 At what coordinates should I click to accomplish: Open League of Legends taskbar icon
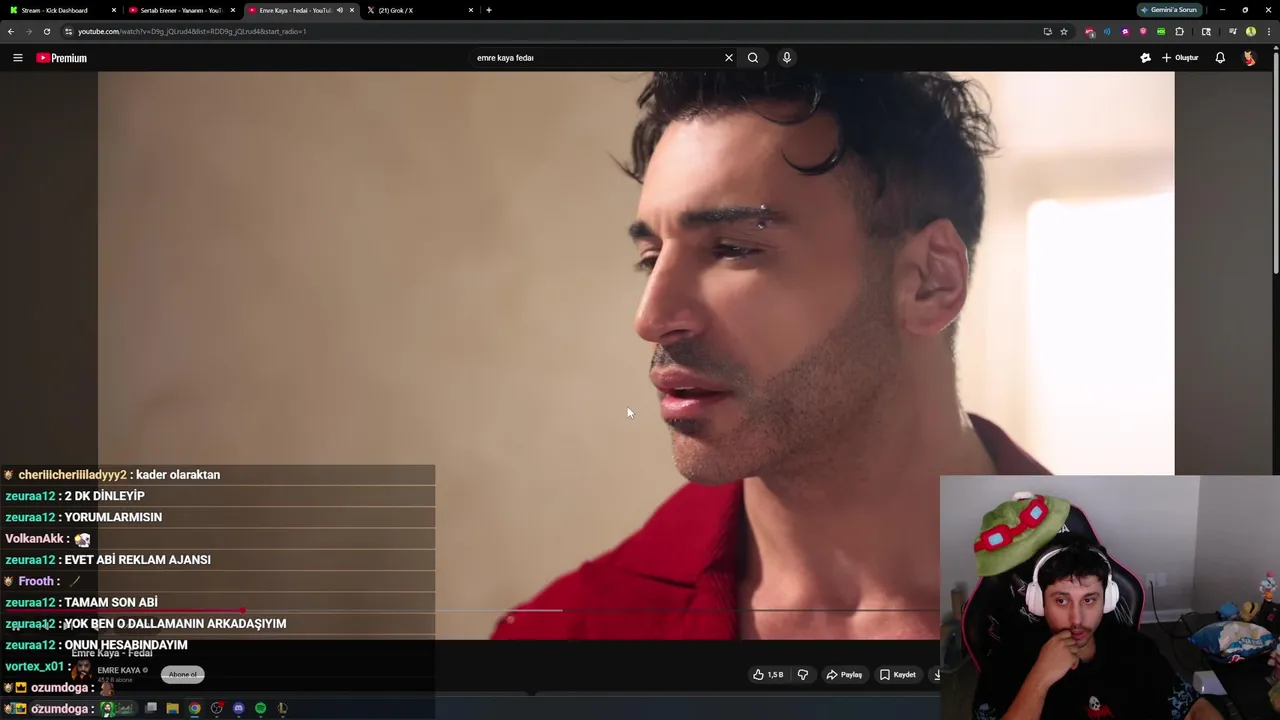(x=282, y=708)
